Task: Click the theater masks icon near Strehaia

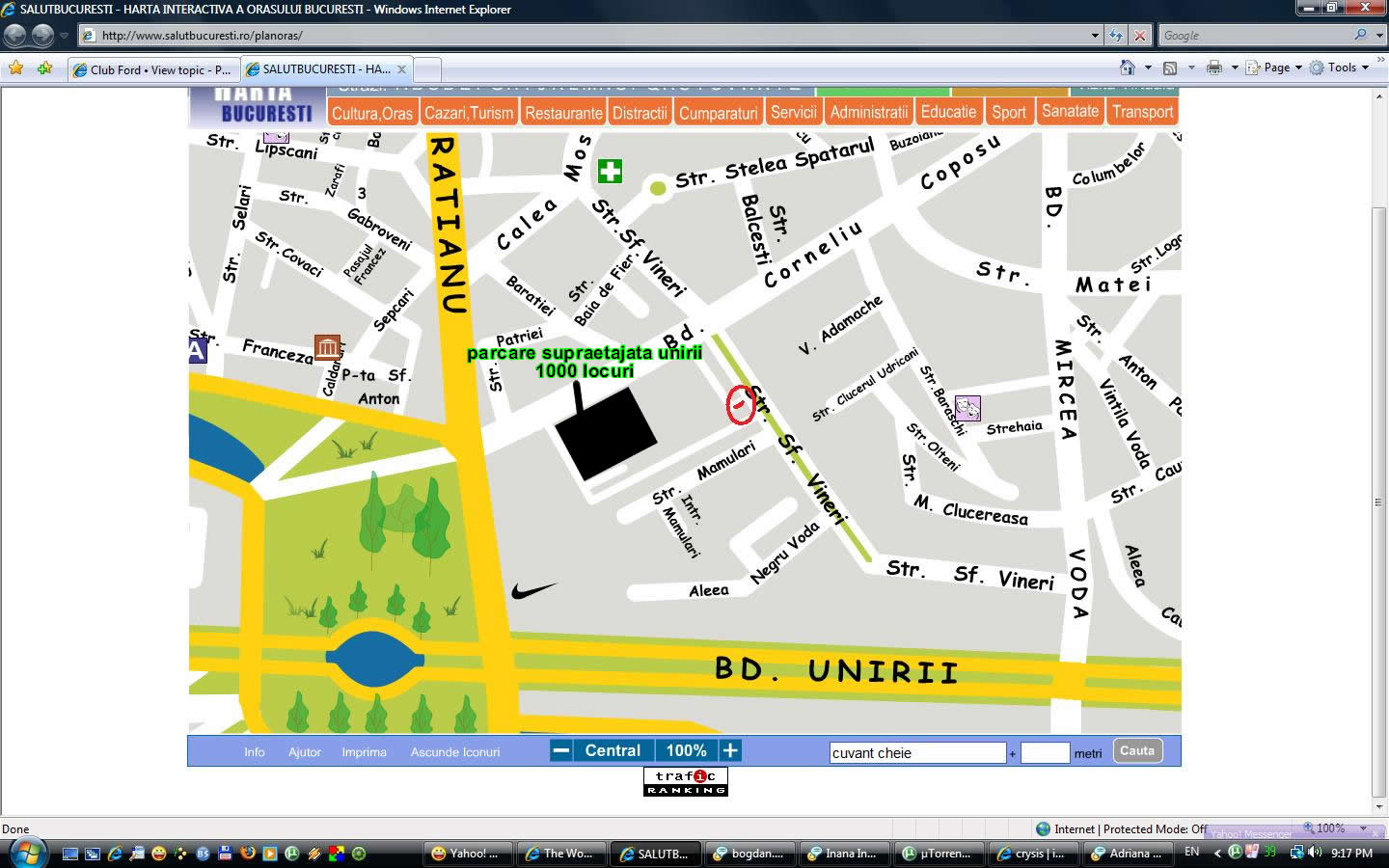Action: point(967,408)
